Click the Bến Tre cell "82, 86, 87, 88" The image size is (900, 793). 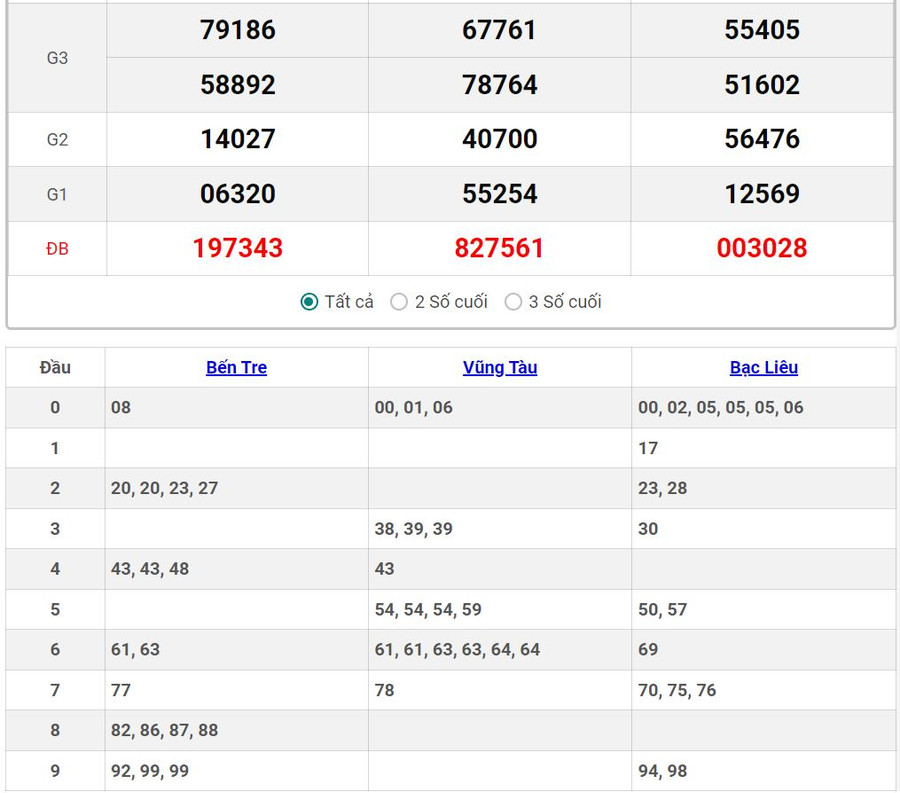coord(165,730)
